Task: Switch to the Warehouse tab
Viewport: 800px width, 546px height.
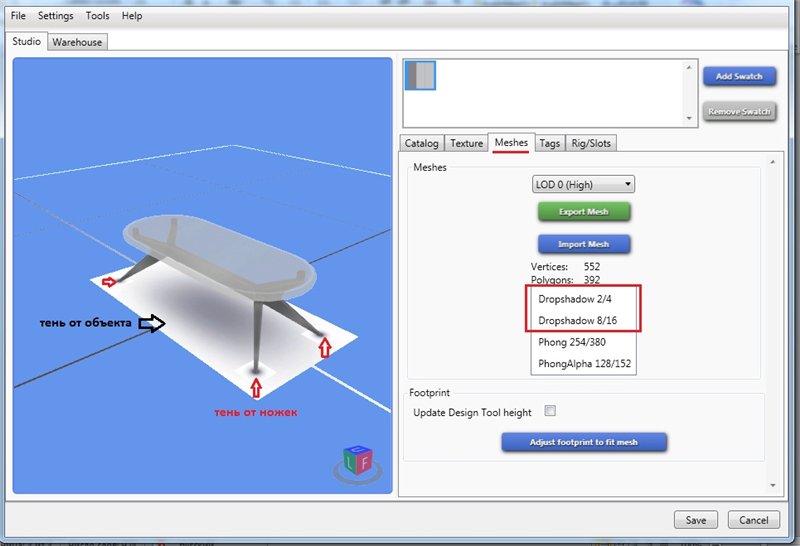Action: (77, 42)
